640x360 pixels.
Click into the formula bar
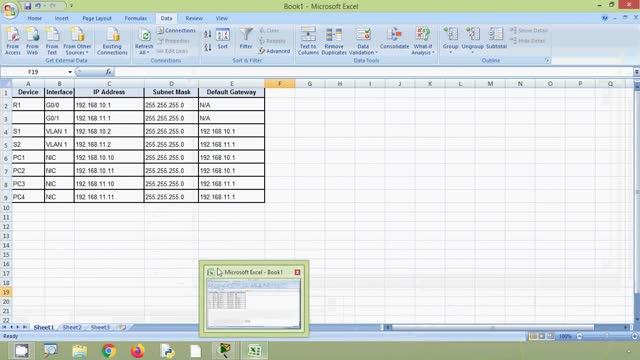point(373,72)
